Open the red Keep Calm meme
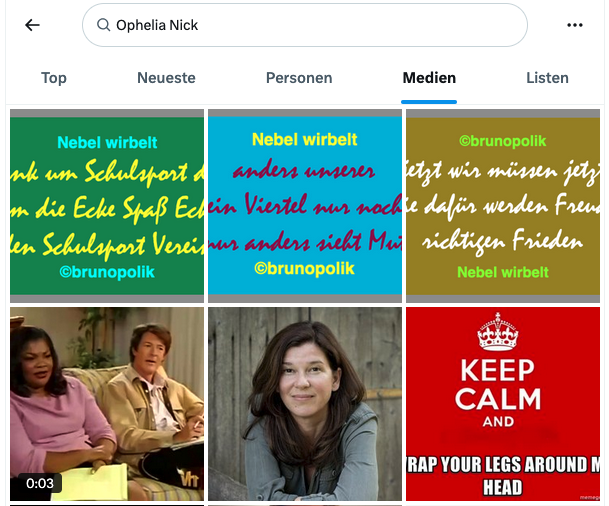The width and height of the screenshot is (609, 506). point(503,404)
